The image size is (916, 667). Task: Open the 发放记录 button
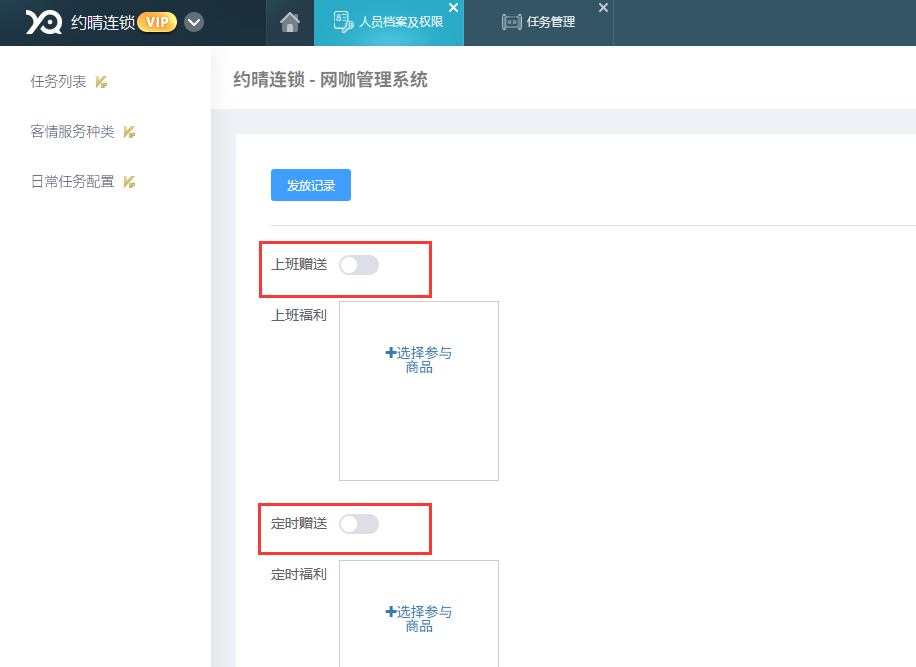click(311, 185)
